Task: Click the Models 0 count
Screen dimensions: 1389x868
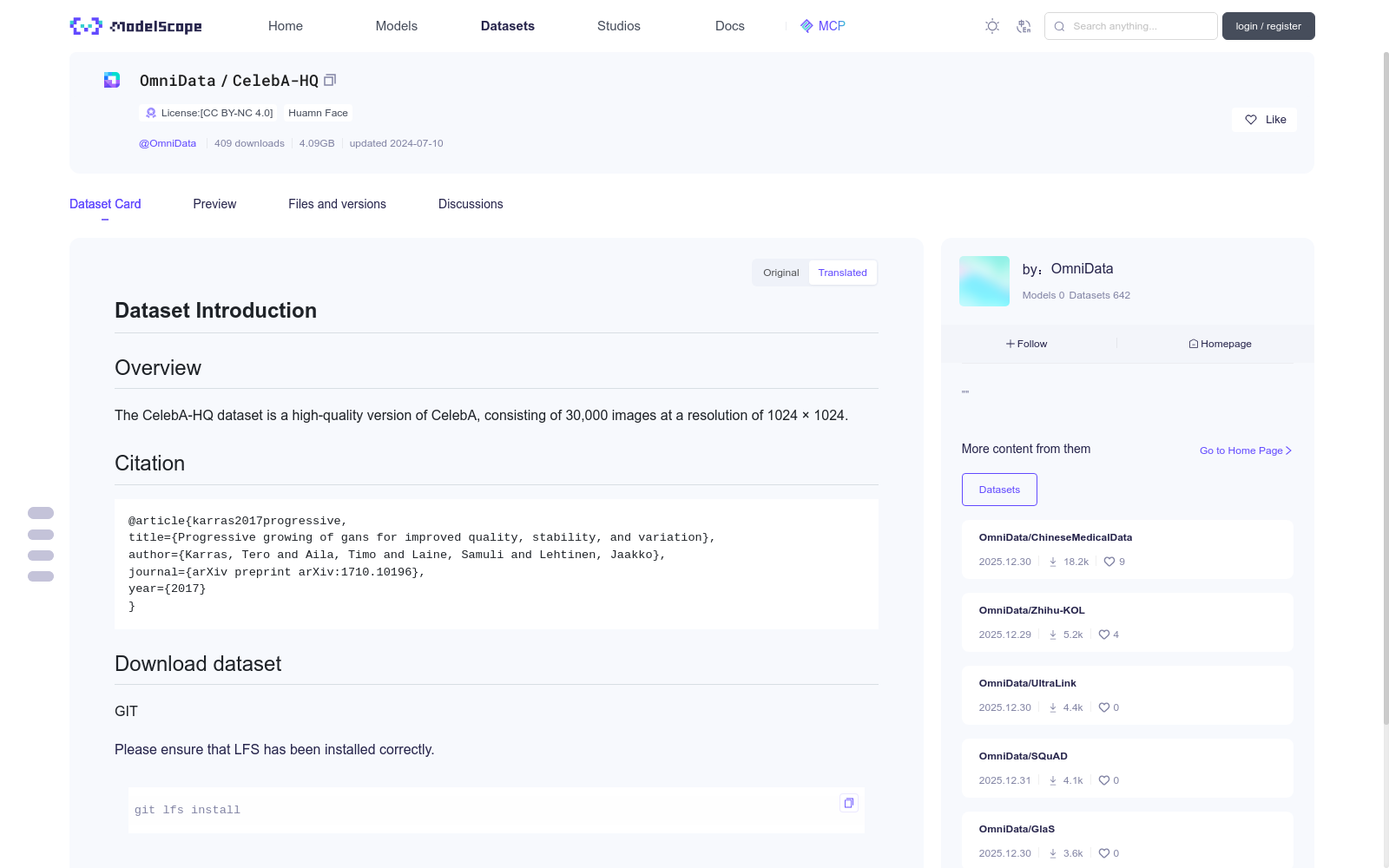Action: (x=1043, y=295)
